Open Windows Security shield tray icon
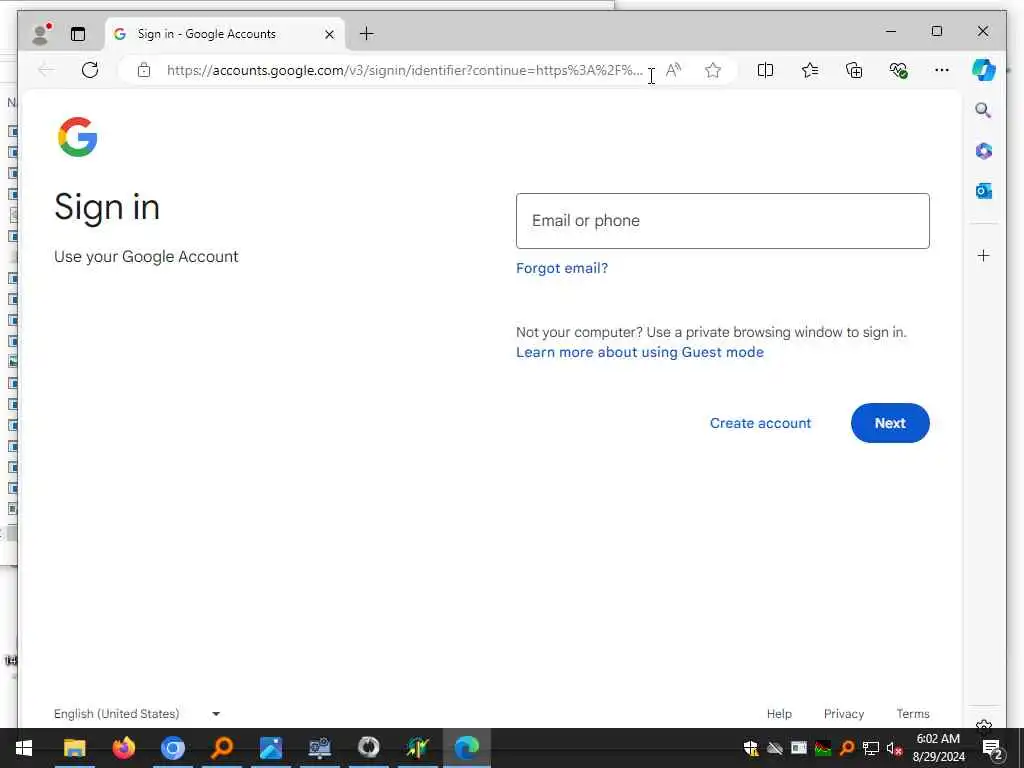The image size is (1024, 768). [751, 748]
